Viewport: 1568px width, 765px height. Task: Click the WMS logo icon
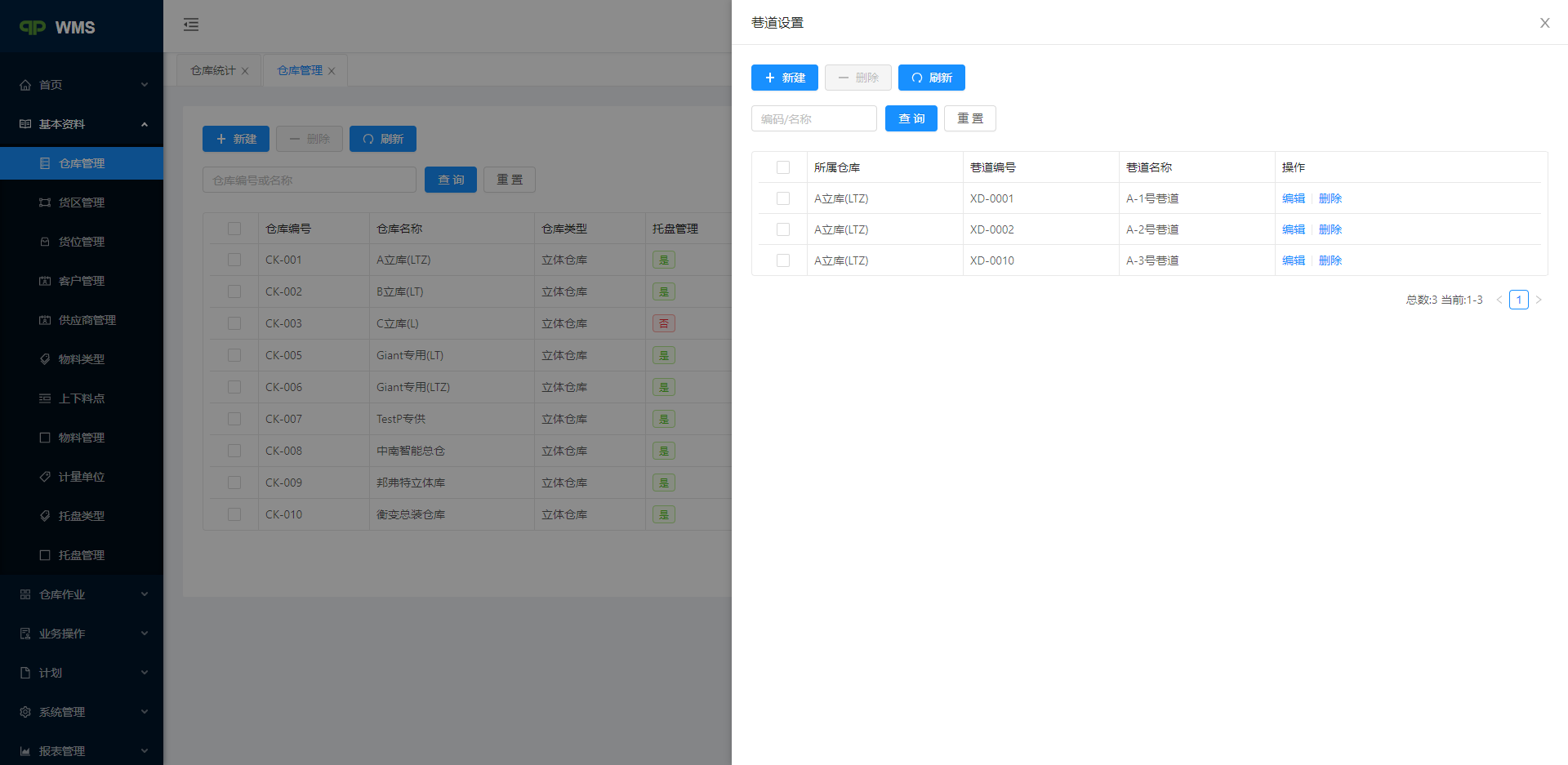coord(33,27)
